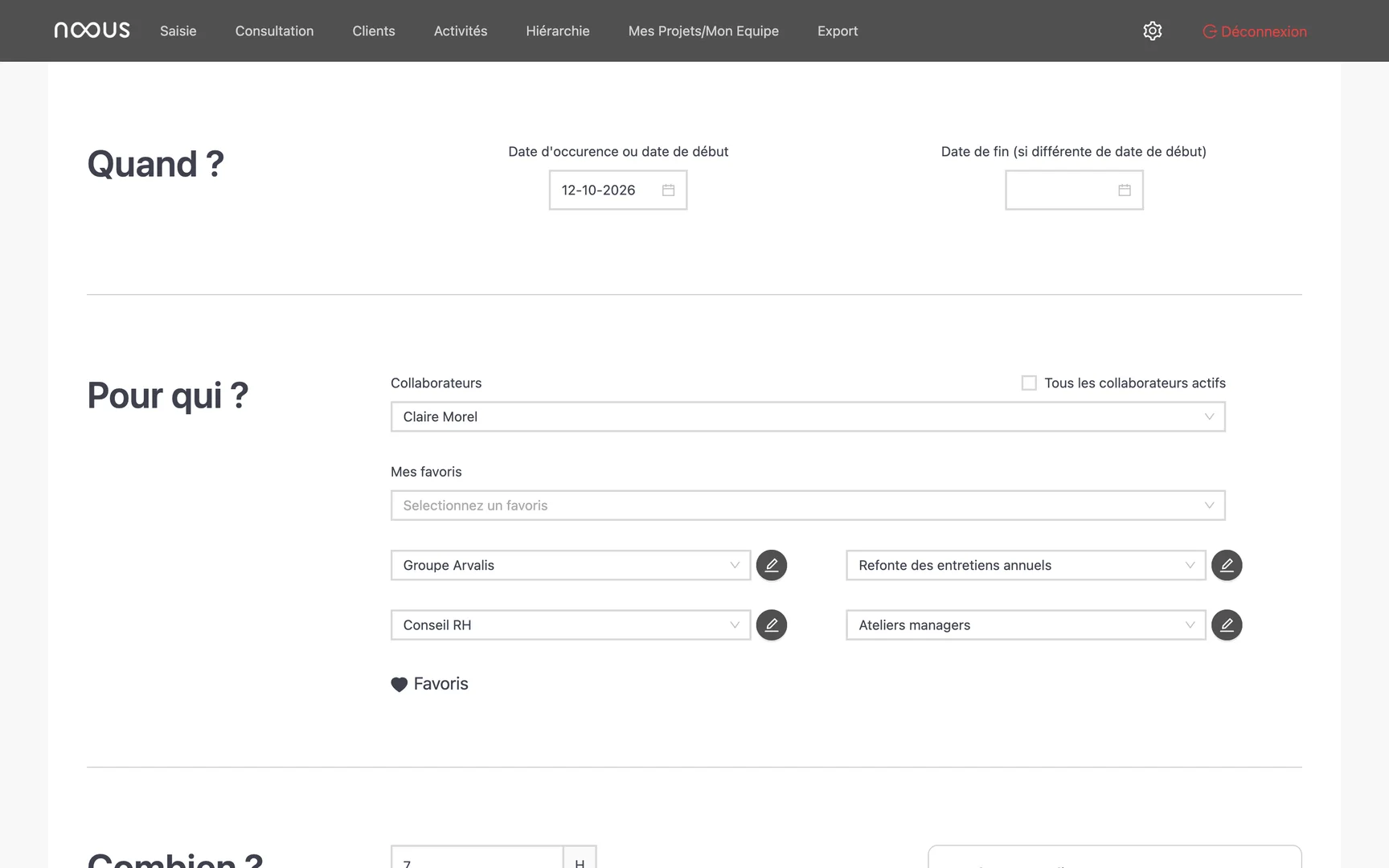Open Hiérarchie menu item
The image size is (1389, 868).
[x=558, y=31]
